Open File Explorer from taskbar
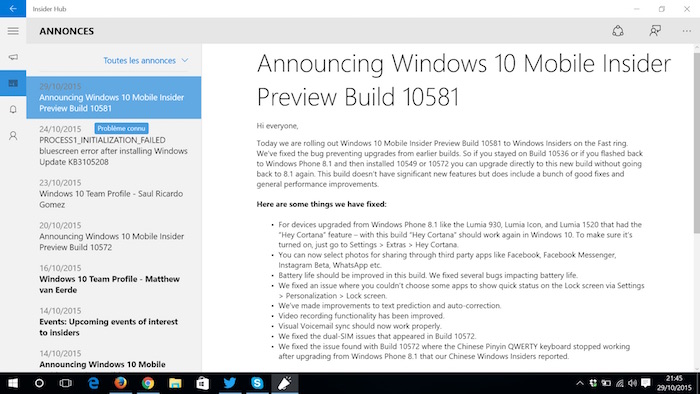700x394 pixels. (175, 383)
